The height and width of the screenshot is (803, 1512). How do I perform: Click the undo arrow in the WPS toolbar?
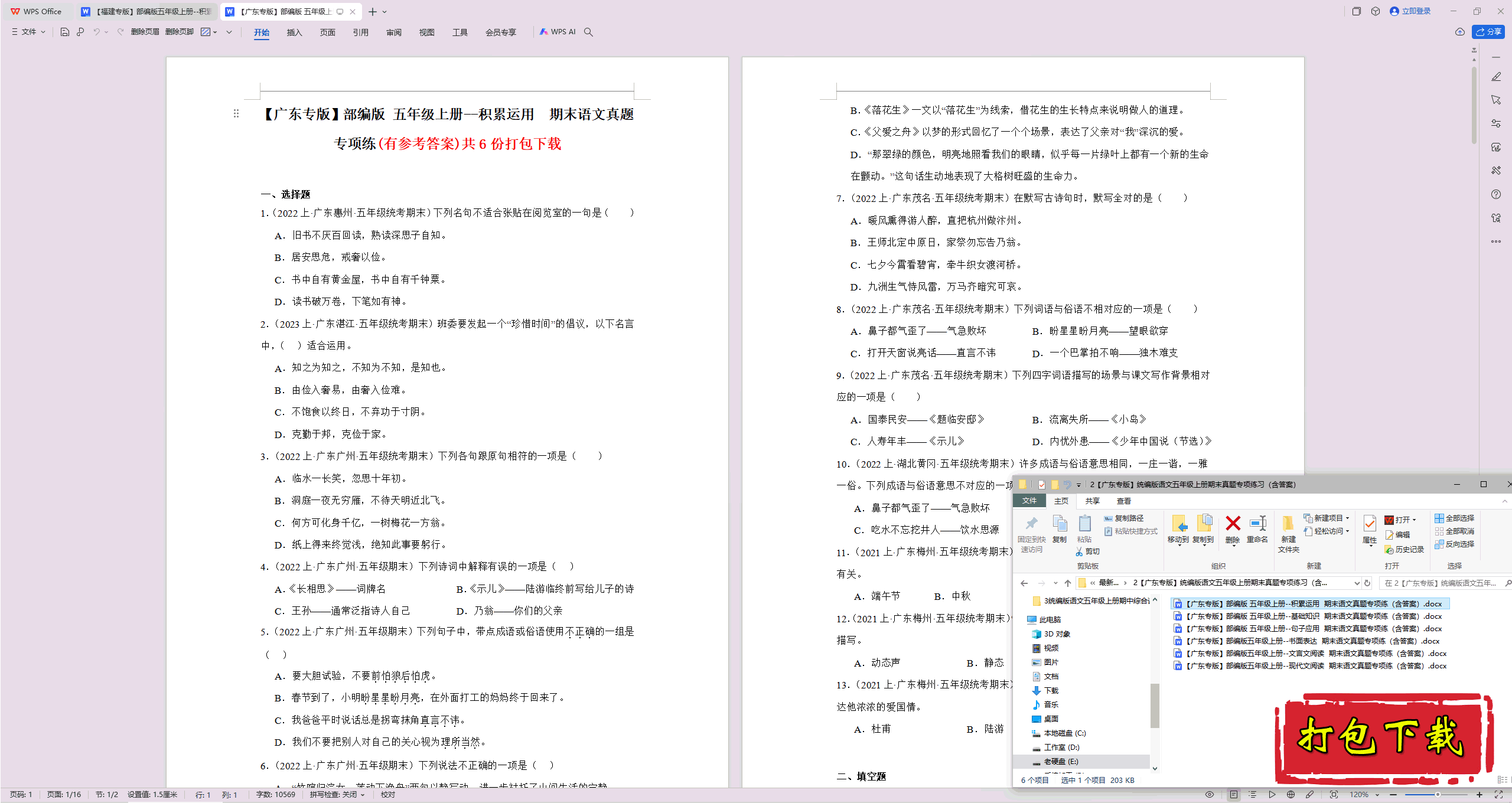(x=96, y=32)
